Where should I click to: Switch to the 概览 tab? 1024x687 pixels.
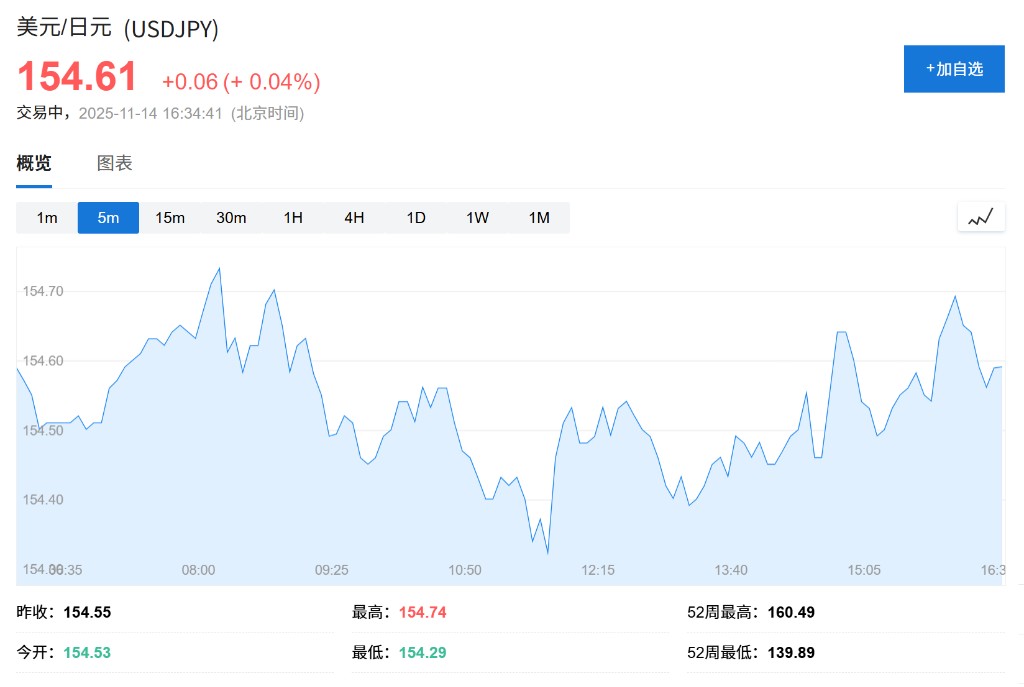34,164
